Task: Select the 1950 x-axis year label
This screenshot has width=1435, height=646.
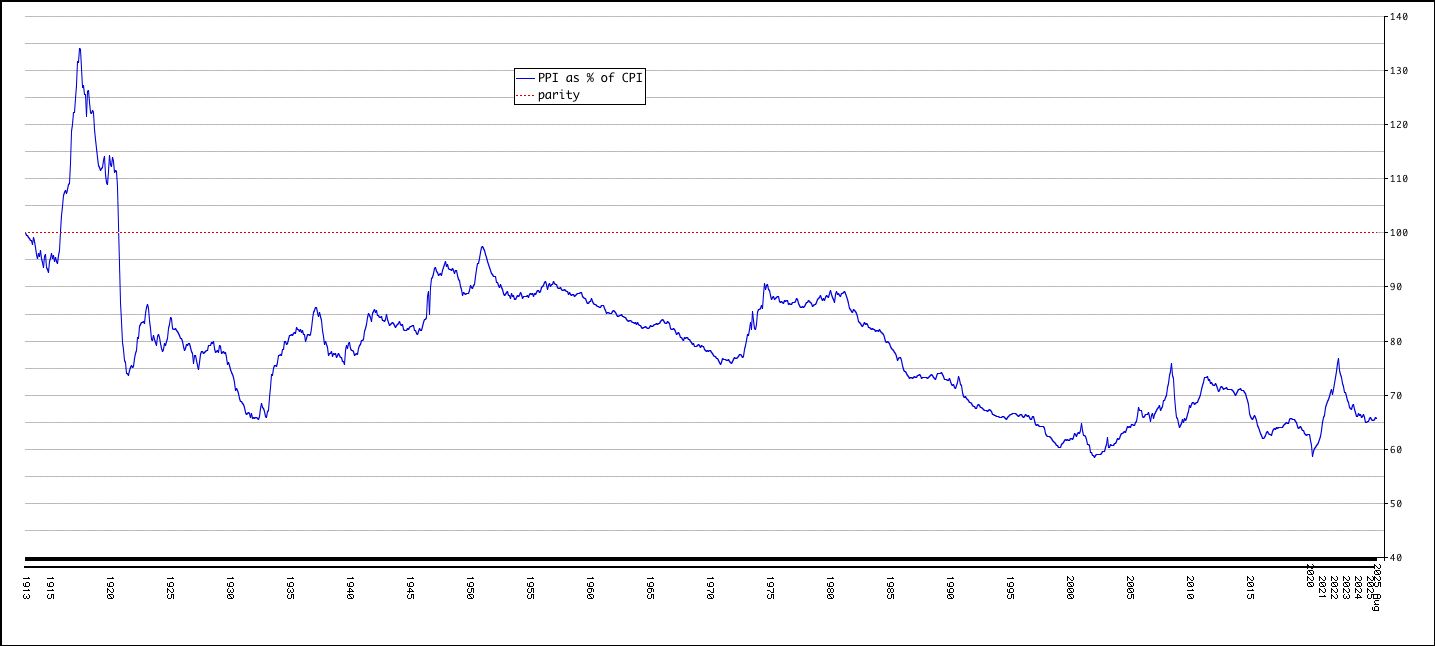Action: tap(470, 586)
